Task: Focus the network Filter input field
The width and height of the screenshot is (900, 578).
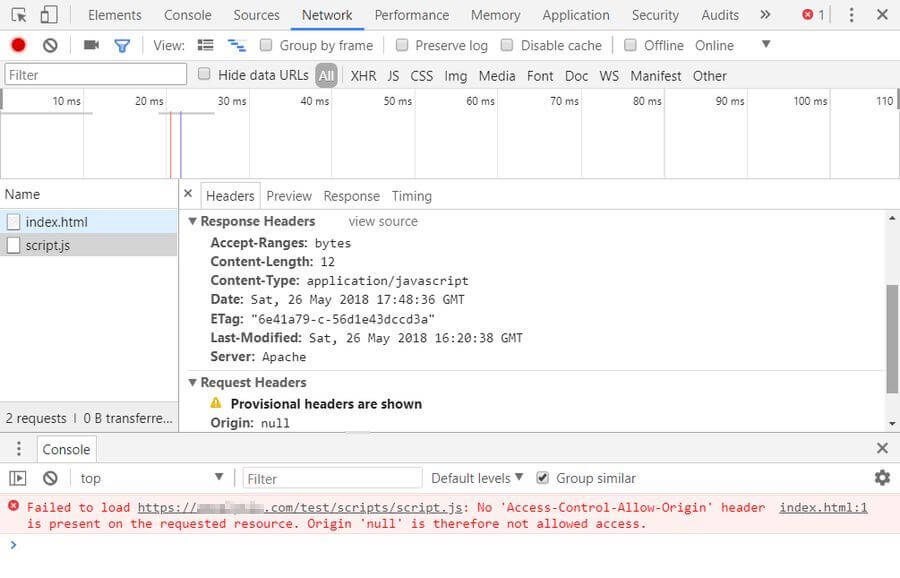Action: click(x=96, y=75)
